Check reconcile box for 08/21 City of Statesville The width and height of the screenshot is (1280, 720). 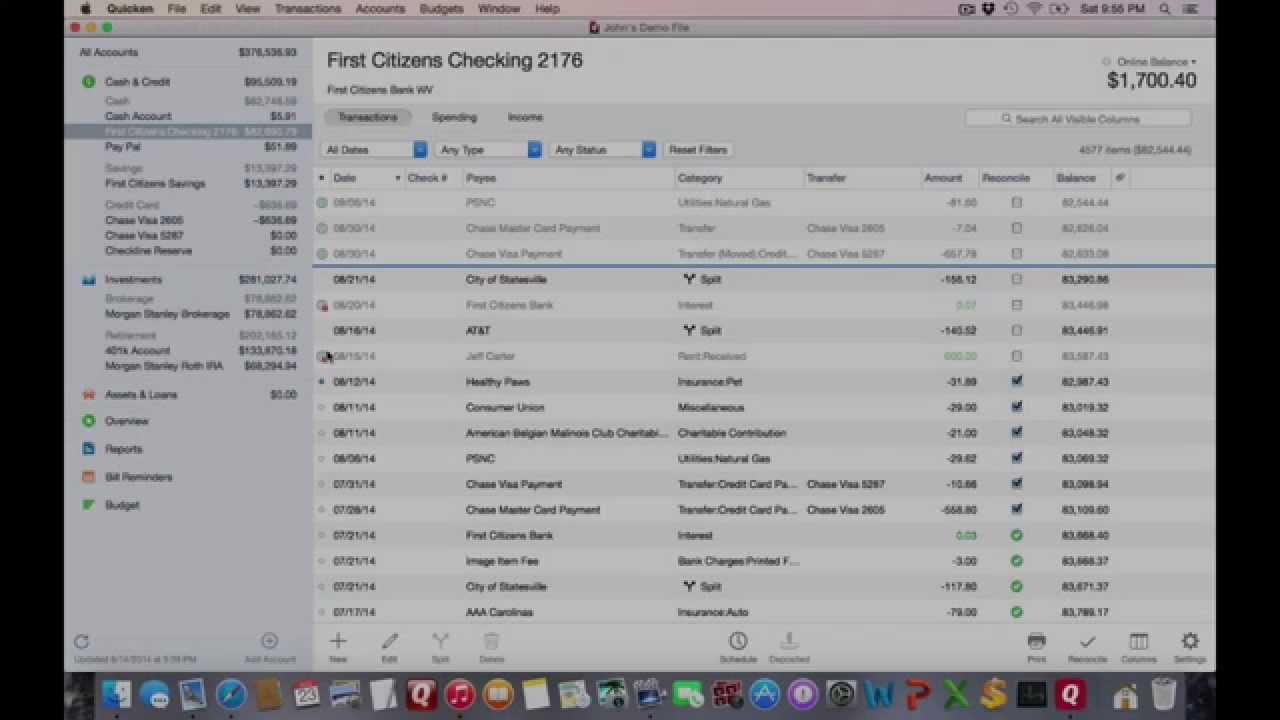[1017, 279]
